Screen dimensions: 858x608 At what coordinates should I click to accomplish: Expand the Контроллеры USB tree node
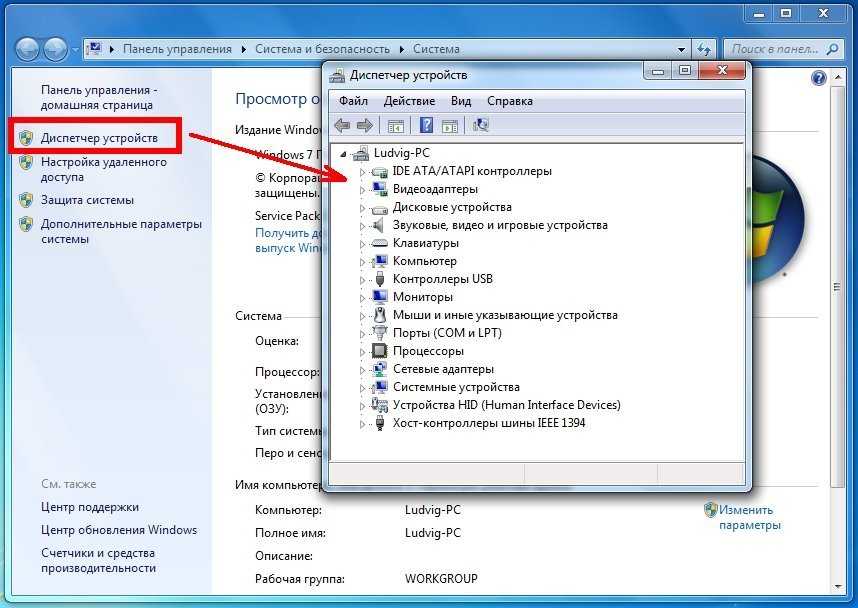click(362, 280)
